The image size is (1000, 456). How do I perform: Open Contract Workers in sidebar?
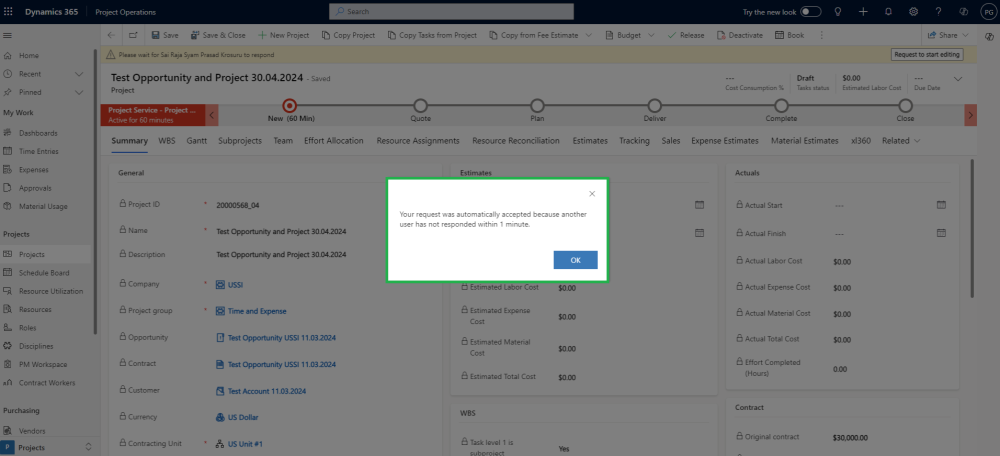tap(45, 383)
